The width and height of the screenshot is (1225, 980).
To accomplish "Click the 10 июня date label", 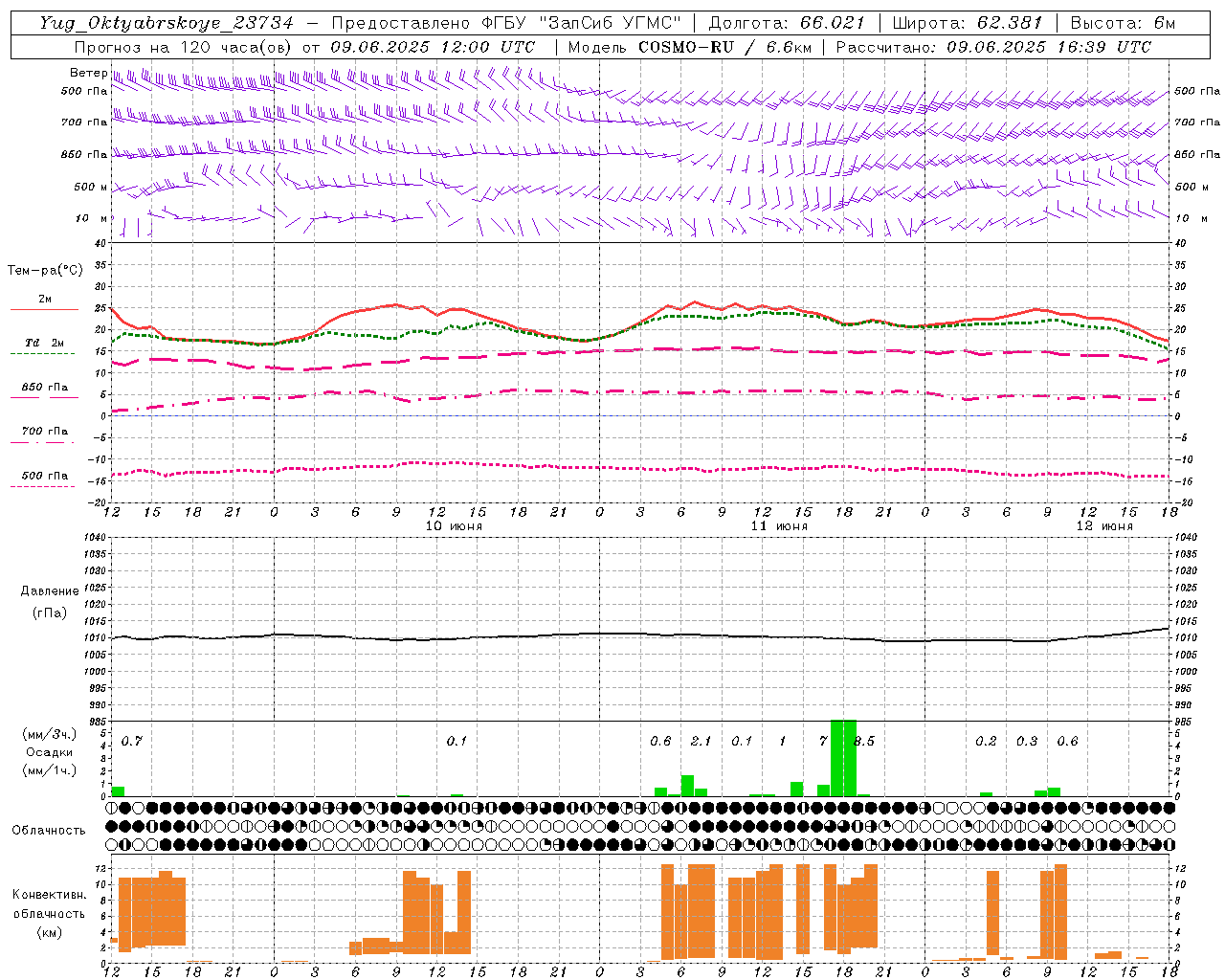I will tap(454, 526).
